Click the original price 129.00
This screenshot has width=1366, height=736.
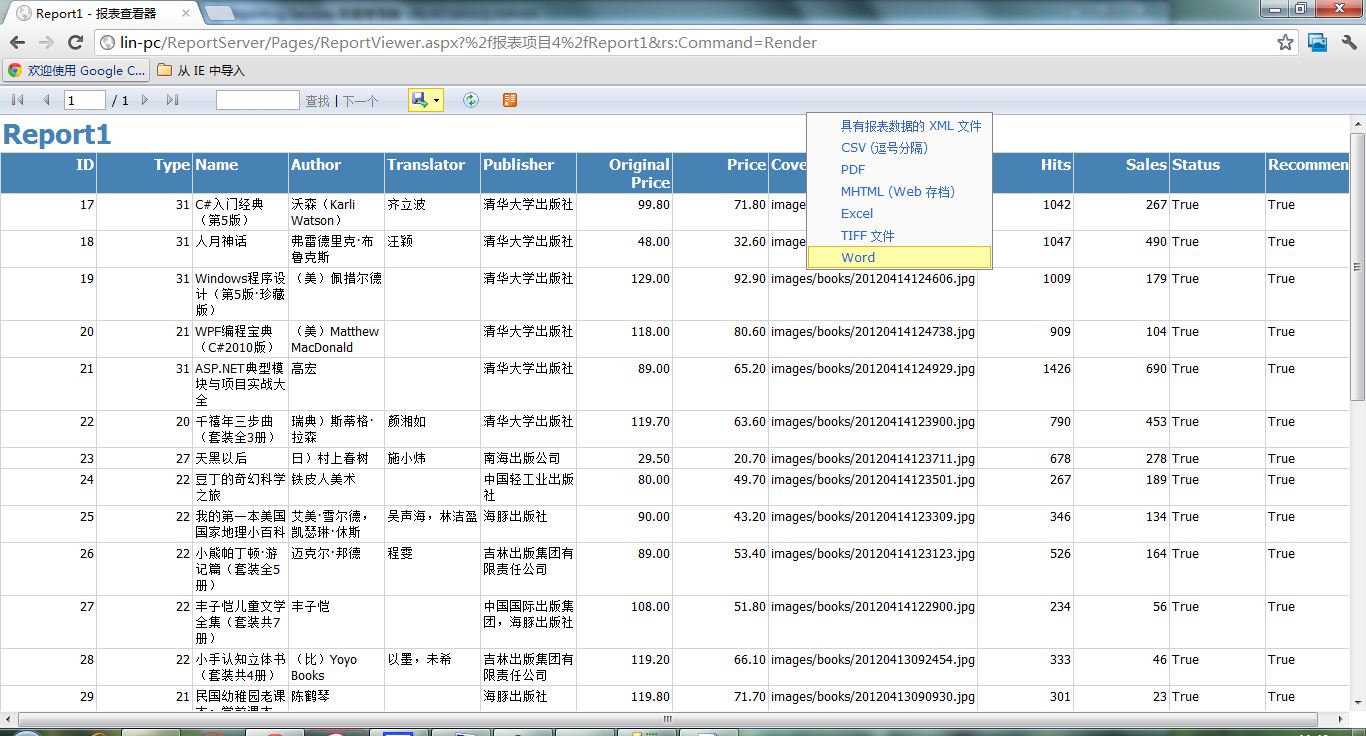coord(650,279)
